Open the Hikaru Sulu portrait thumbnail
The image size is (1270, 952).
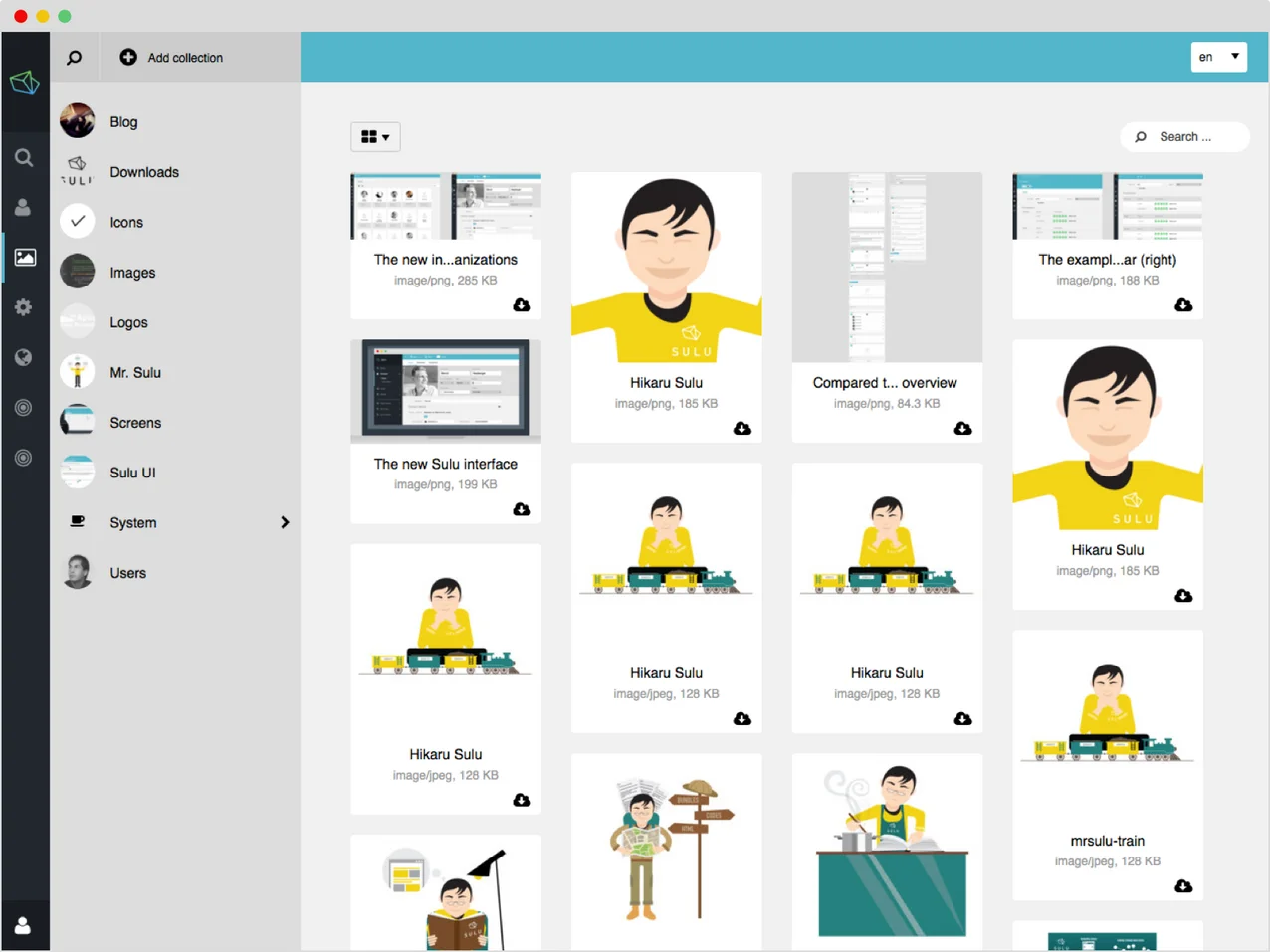(666, 266)
